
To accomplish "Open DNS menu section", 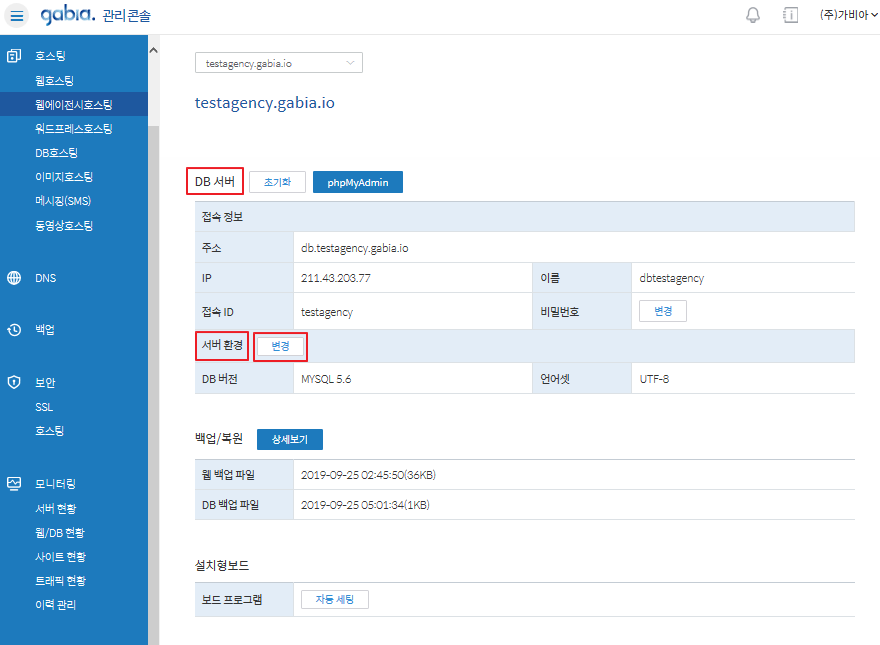I will (45, 278).
